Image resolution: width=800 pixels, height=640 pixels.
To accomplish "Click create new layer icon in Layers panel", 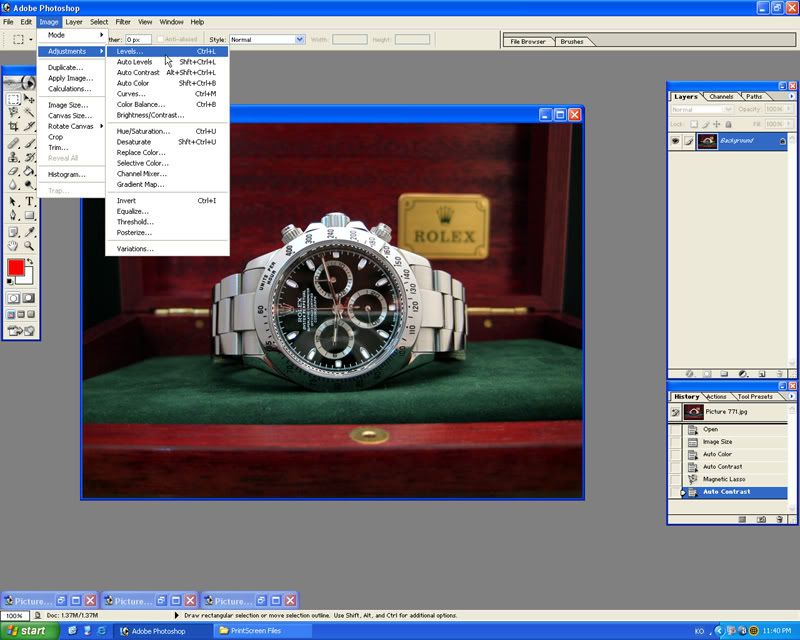I will [x=762, y=374].
